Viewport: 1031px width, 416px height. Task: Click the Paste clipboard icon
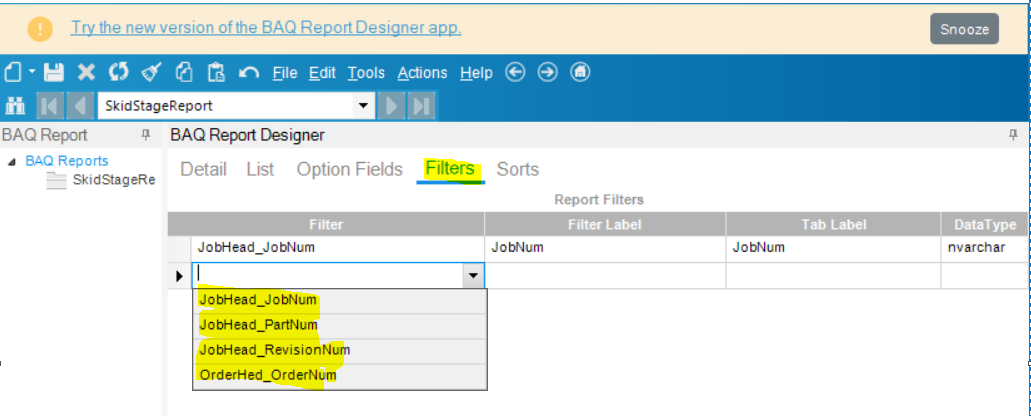pyautogui.click(x=216, y=73)
